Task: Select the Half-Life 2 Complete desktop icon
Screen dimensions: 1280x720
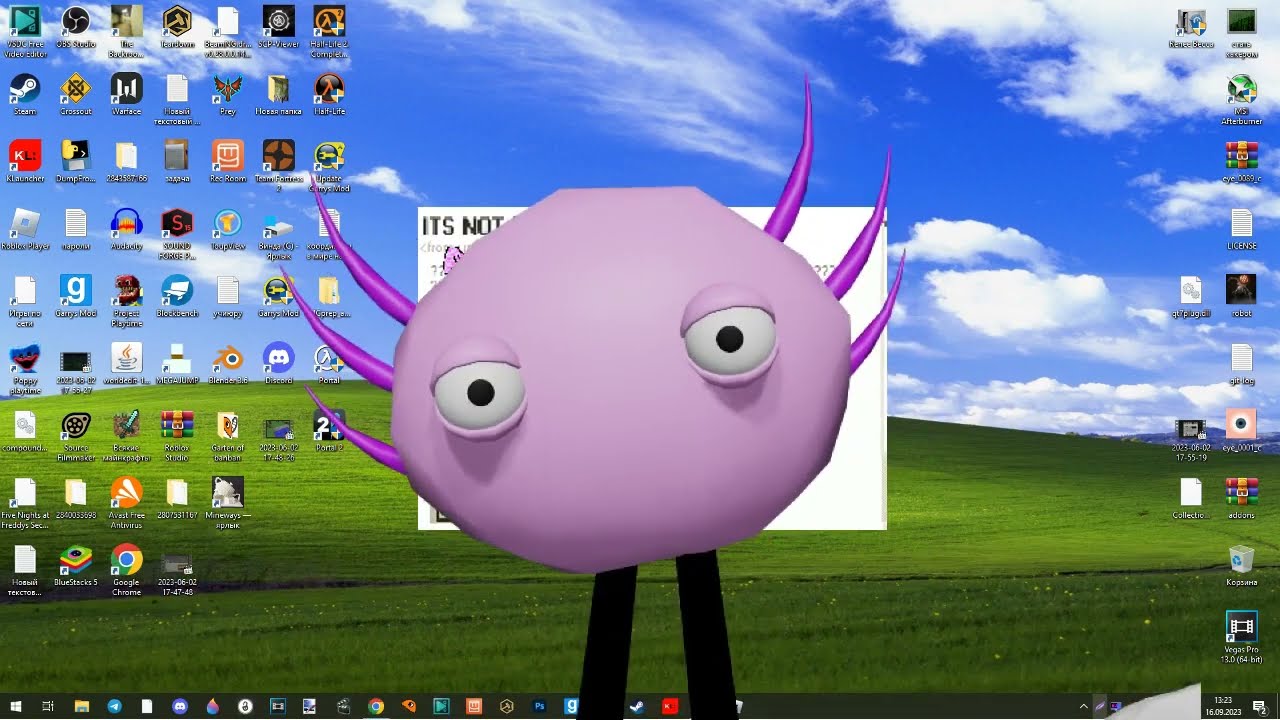Action: pyautogui.click(x=329, y=32)
